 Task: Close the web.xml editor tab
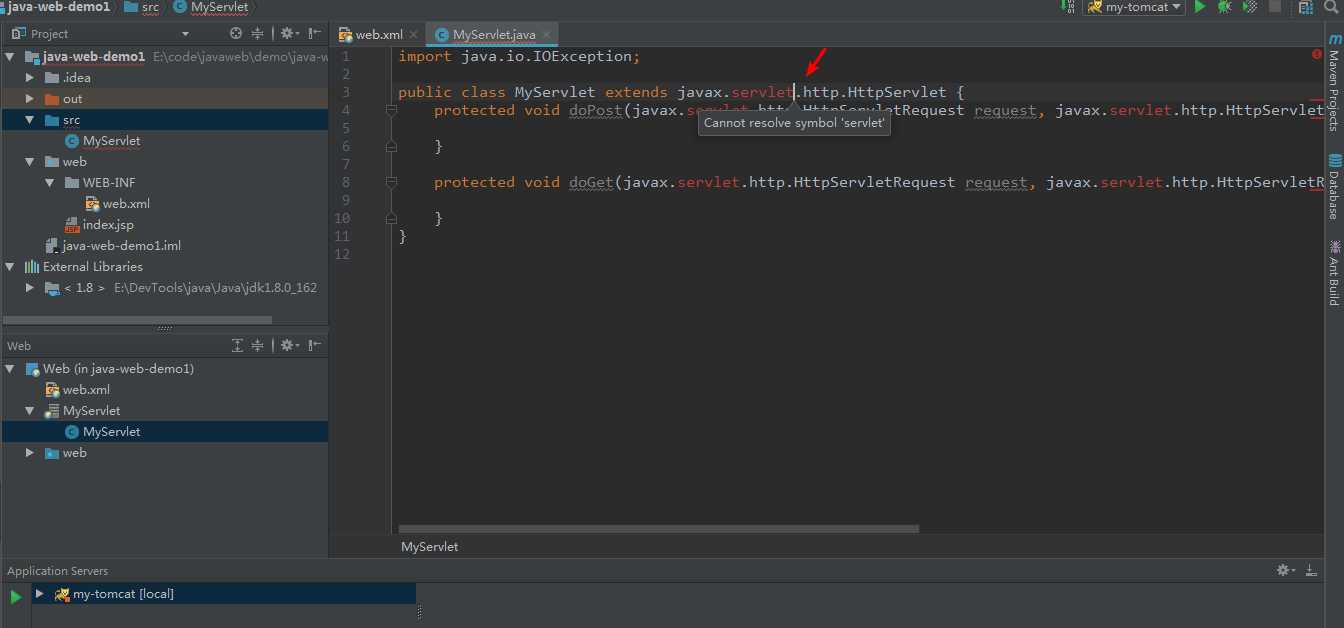[414, 35]
